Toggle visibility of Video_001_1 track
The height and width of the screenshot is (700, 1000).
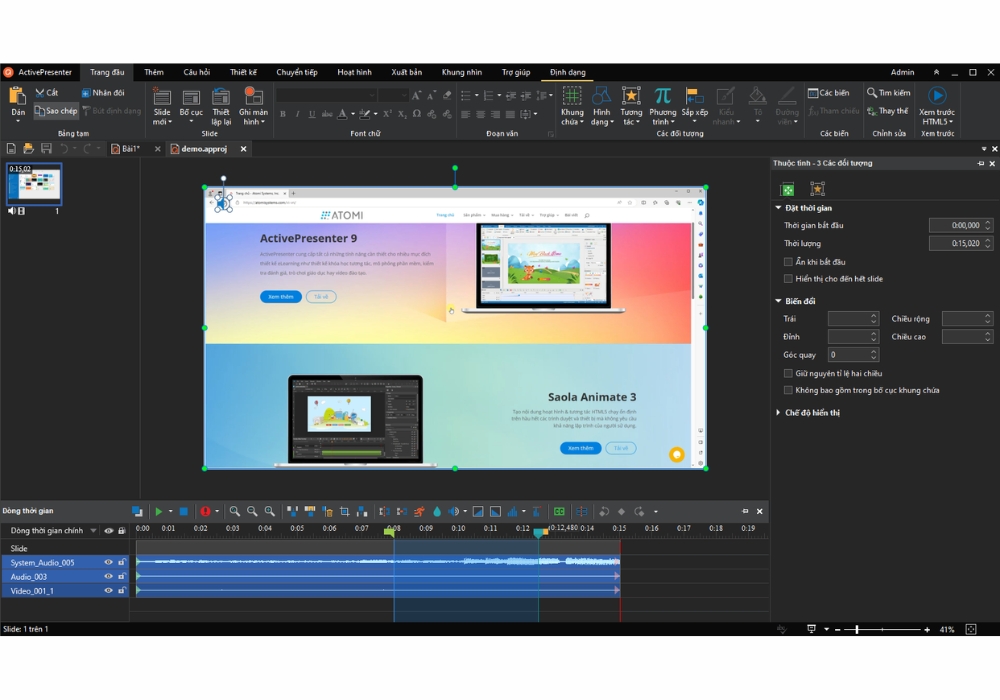pos(108,590)
